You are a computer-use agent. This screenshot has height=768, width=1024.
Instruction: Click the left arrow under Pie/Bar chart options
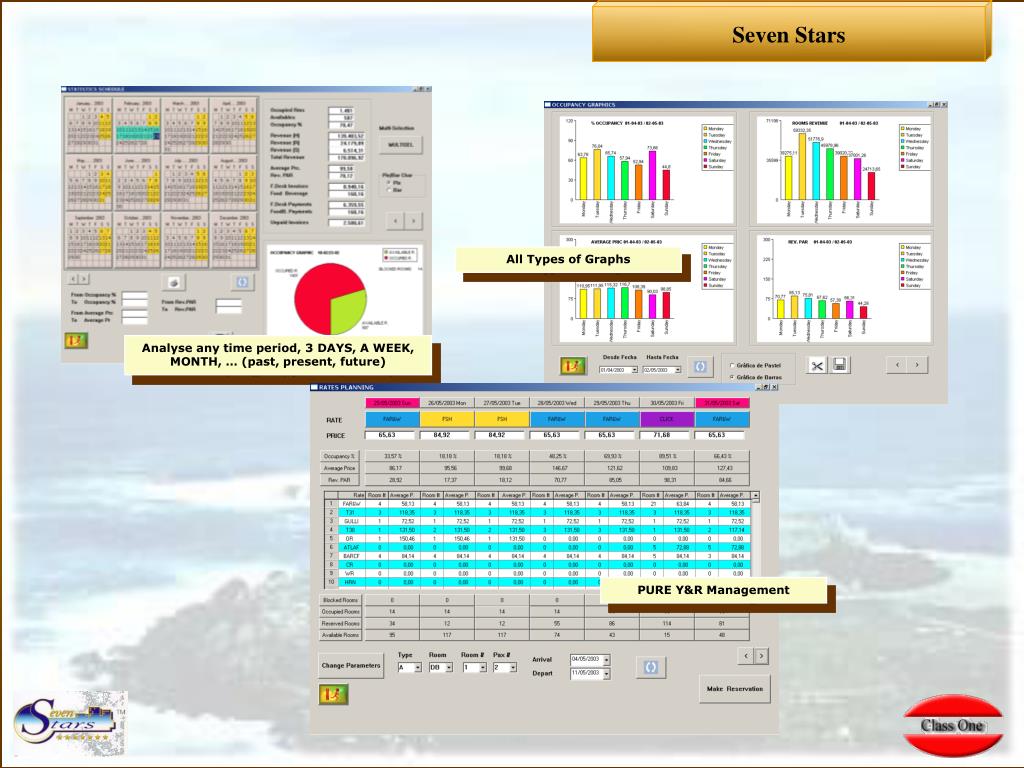pos(395,221)
